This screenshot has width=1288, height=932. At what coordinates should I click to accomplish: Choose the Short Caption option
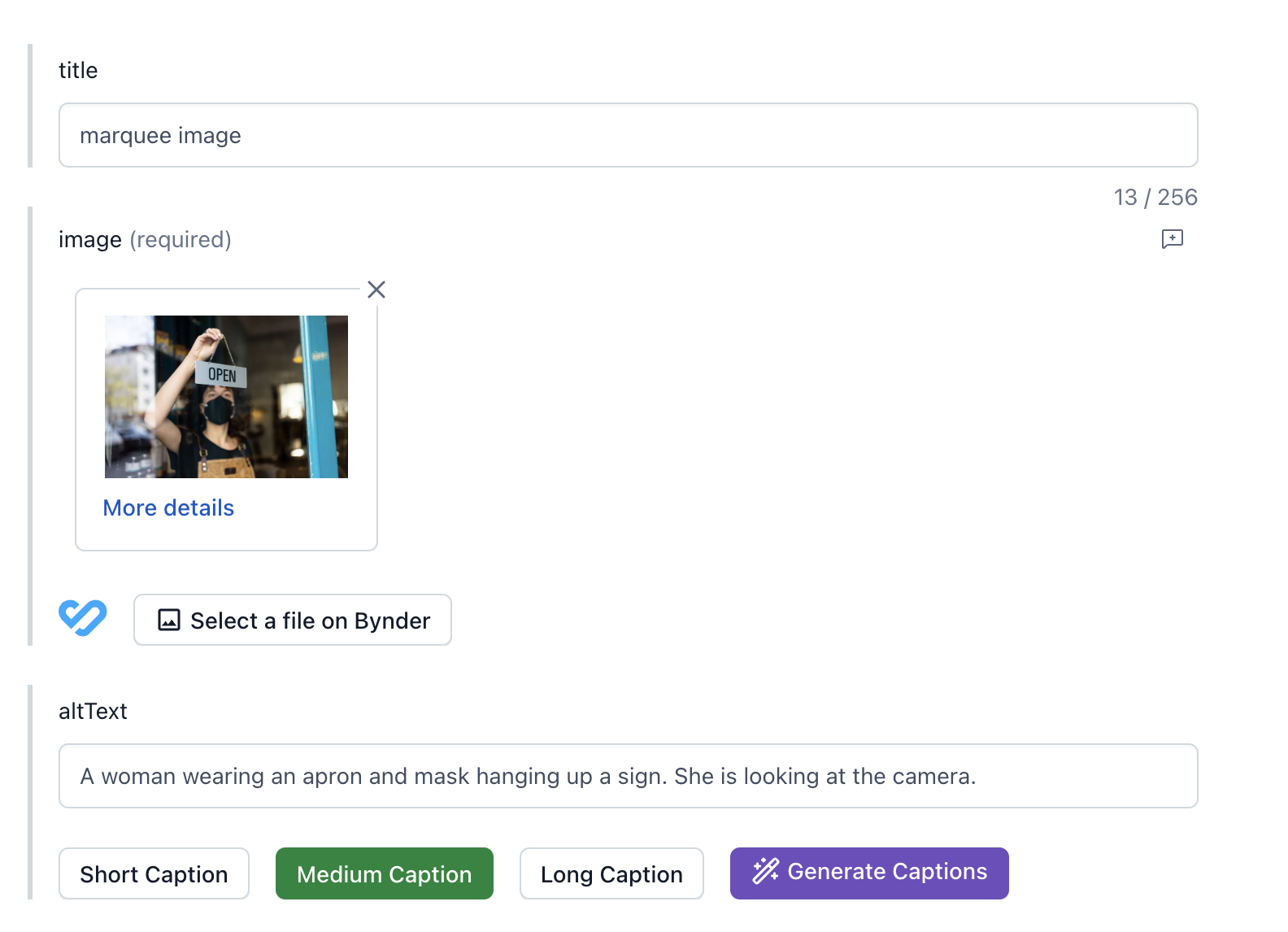pyautogui.click(x=154, y=874)
